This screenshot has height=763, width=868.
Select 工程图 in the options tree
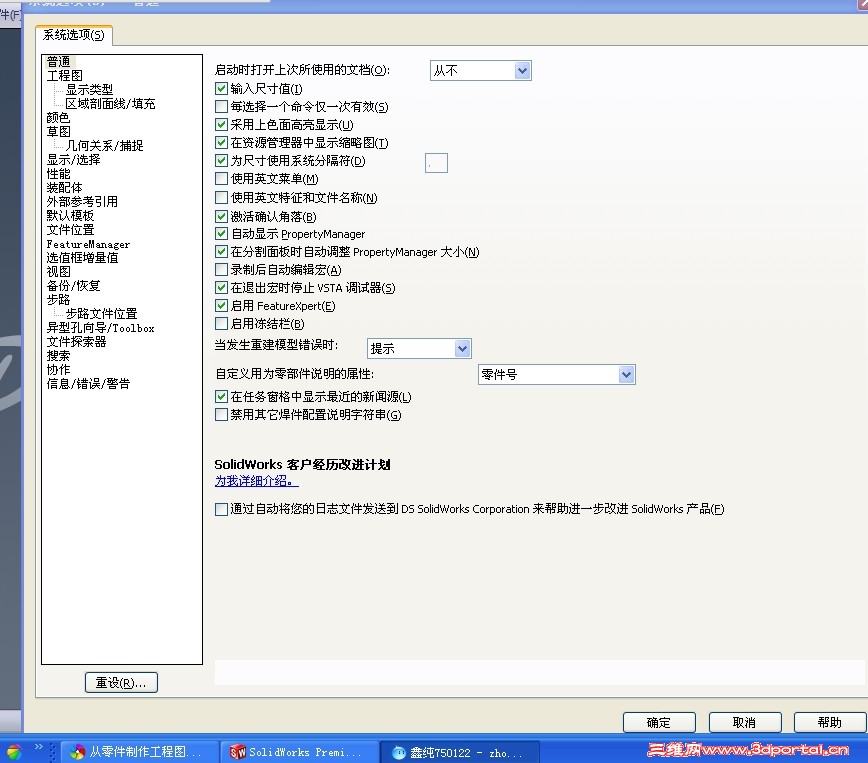65,75
